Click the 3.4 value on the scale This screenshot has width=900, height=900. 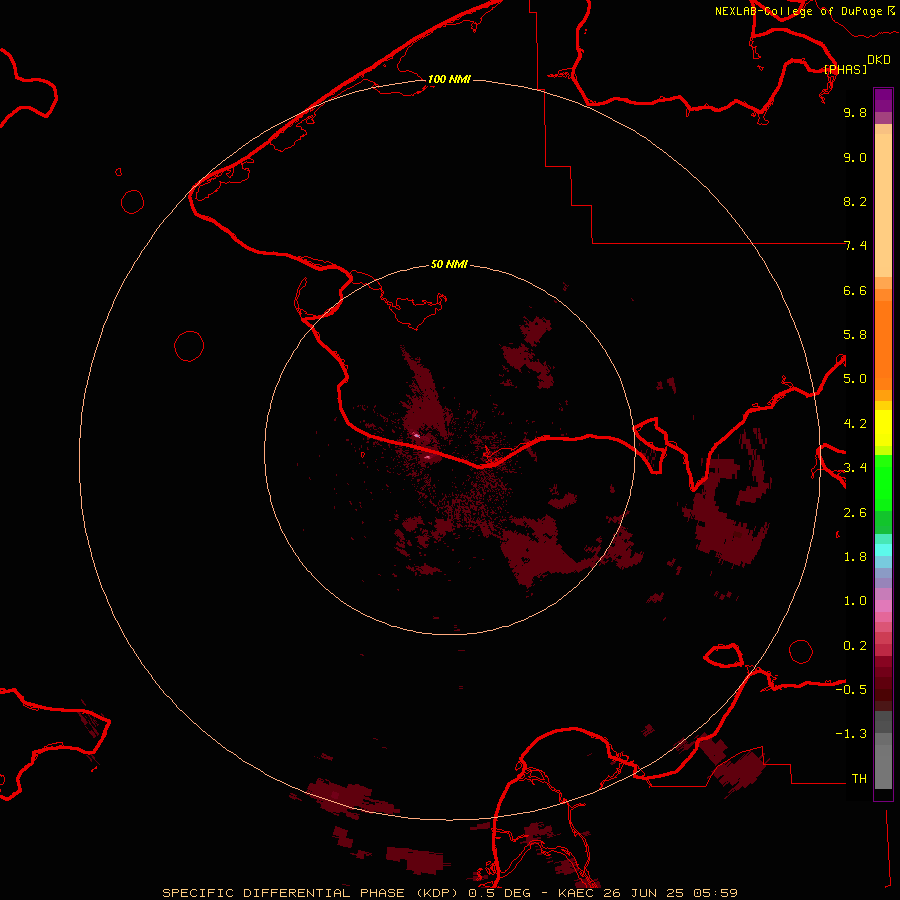855,468
